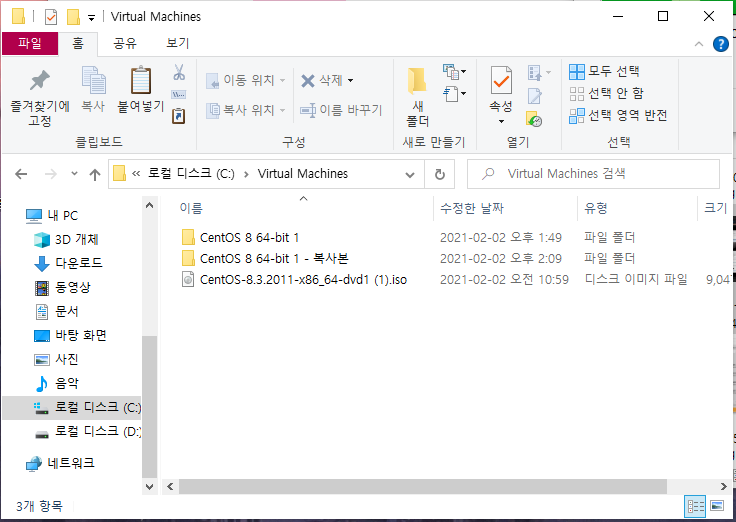The width and height of the screenshot is (736, 522).
Task: Open the recent locations dropdown arrow
Action: tap(74, 174)
